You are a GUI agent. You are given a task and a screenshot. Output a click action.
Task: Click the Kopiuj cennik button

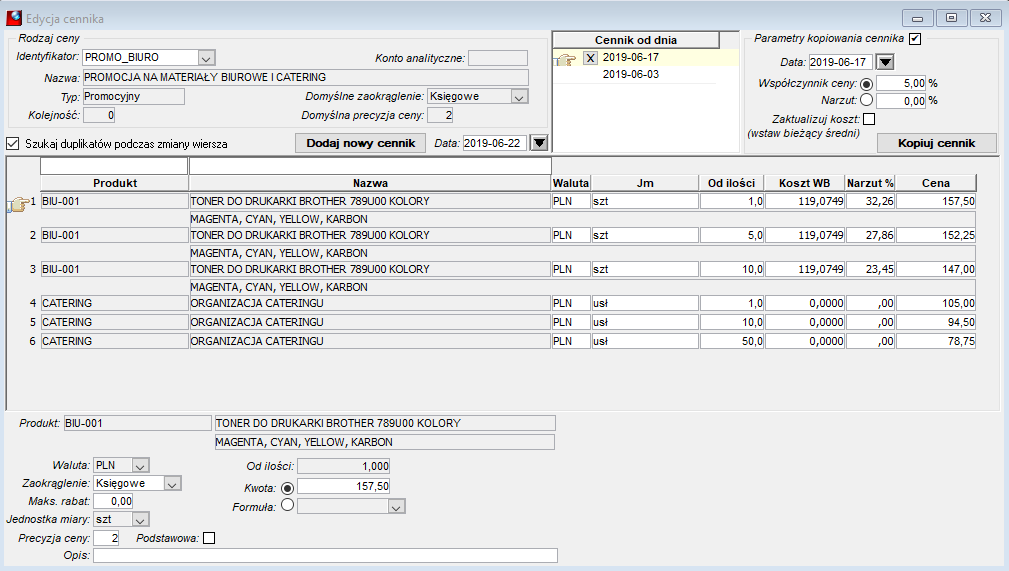coord(936,143)
